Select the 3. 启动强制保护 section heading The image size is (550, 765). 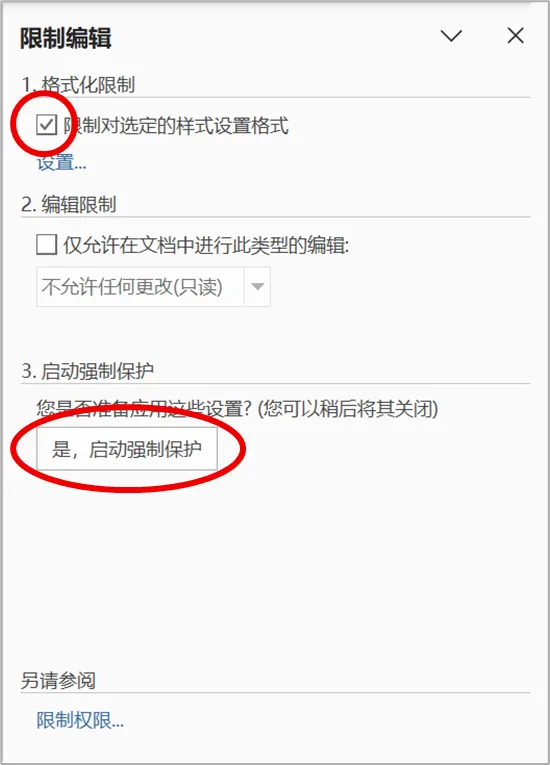pos(87,371)
